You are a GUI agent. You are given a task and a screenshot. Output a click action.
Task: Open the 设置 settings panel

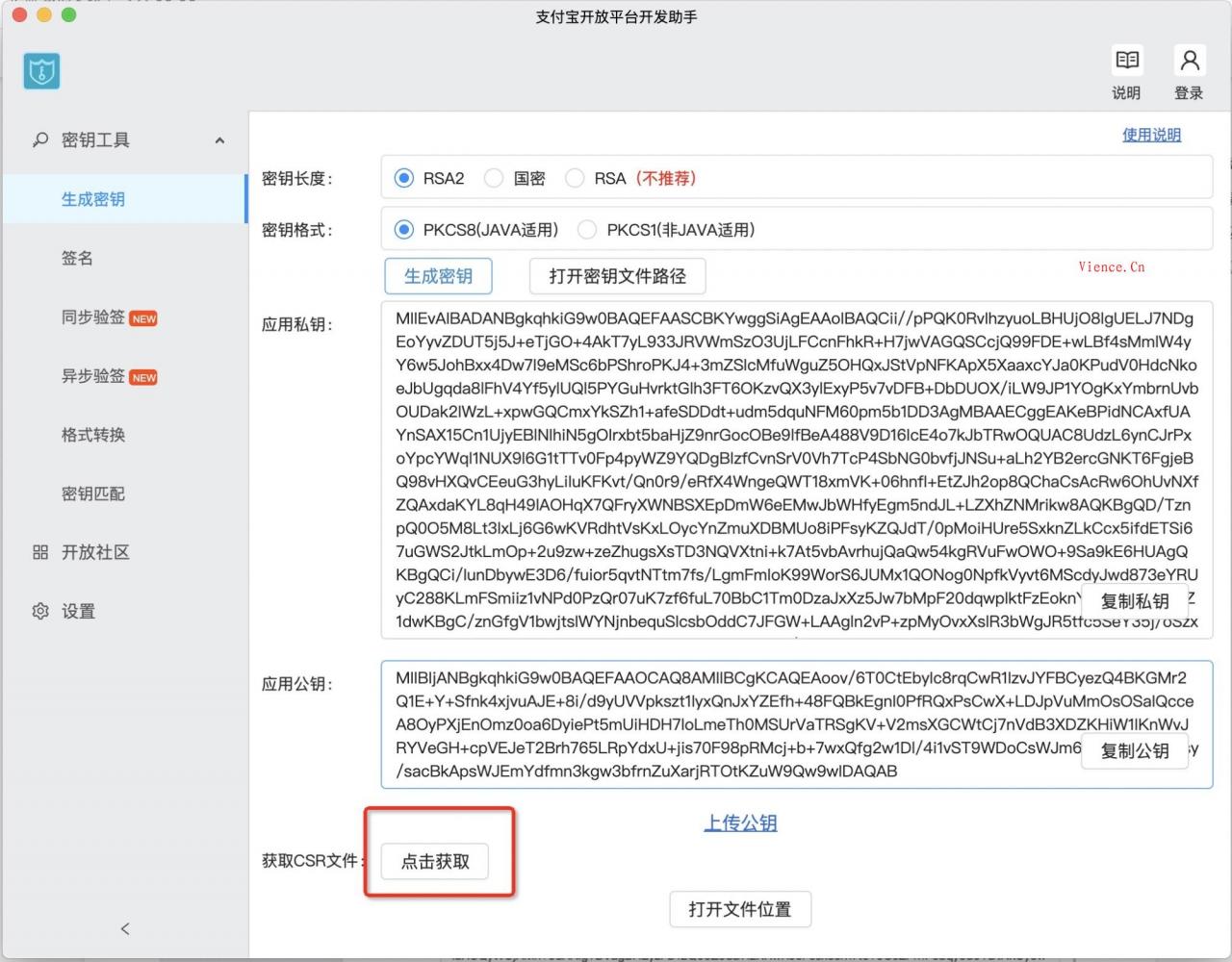click(x=81, y=611)
